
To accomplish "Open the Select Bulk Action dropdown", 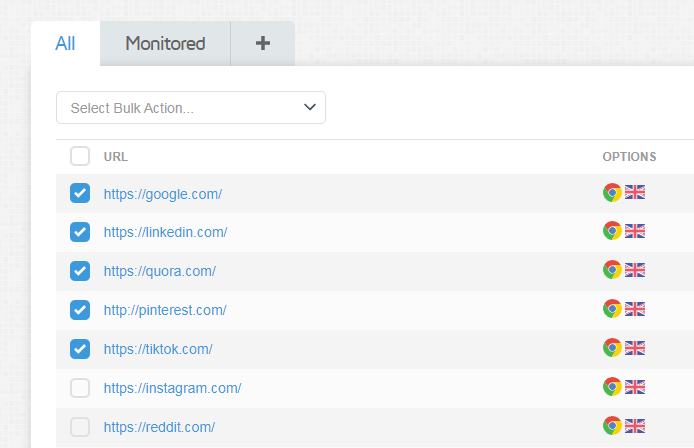I will coord(191,108).
